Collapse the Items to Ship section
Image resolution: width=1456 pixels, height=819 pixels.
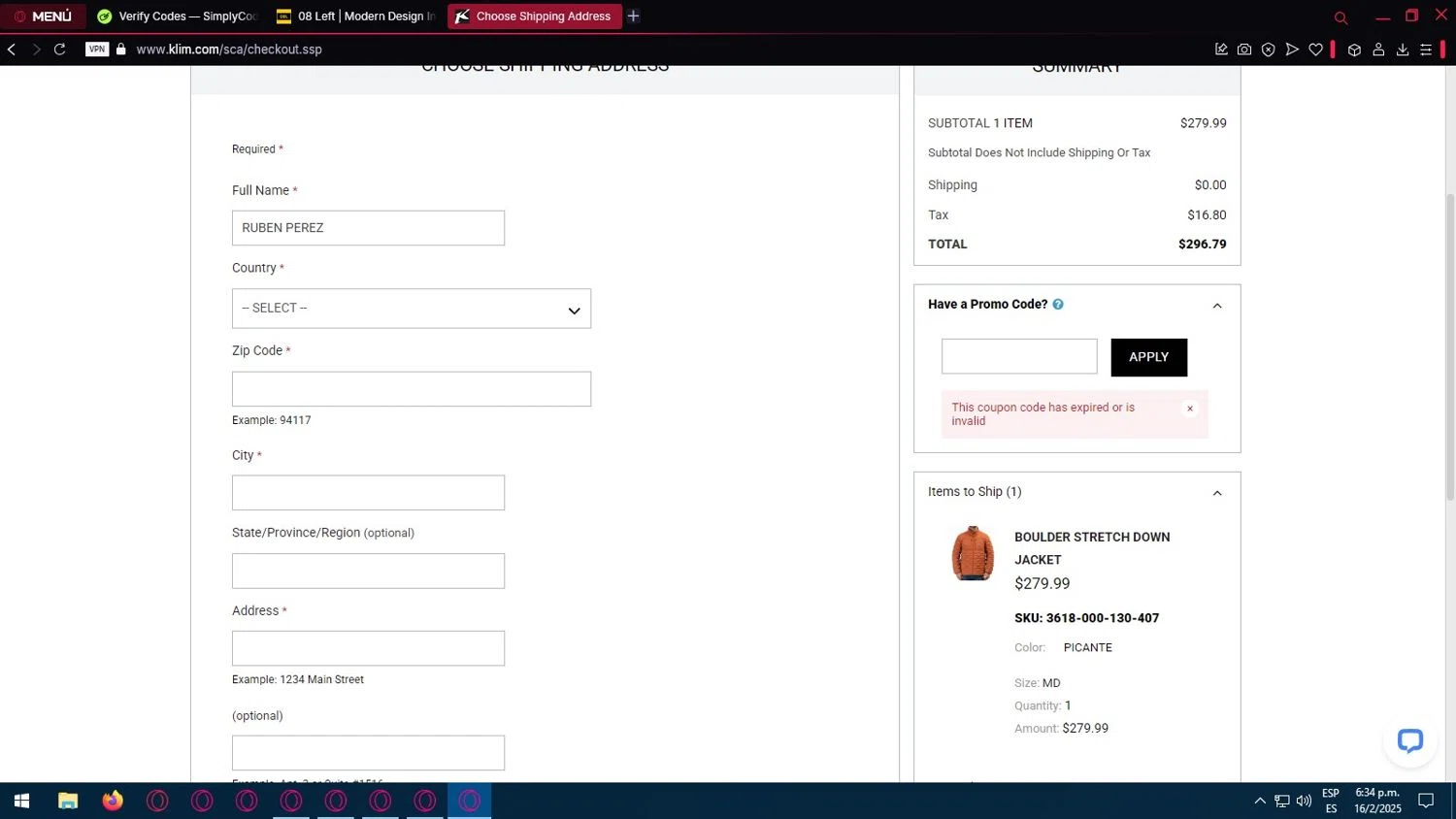pyautogui.click(x=1217, y=493)
